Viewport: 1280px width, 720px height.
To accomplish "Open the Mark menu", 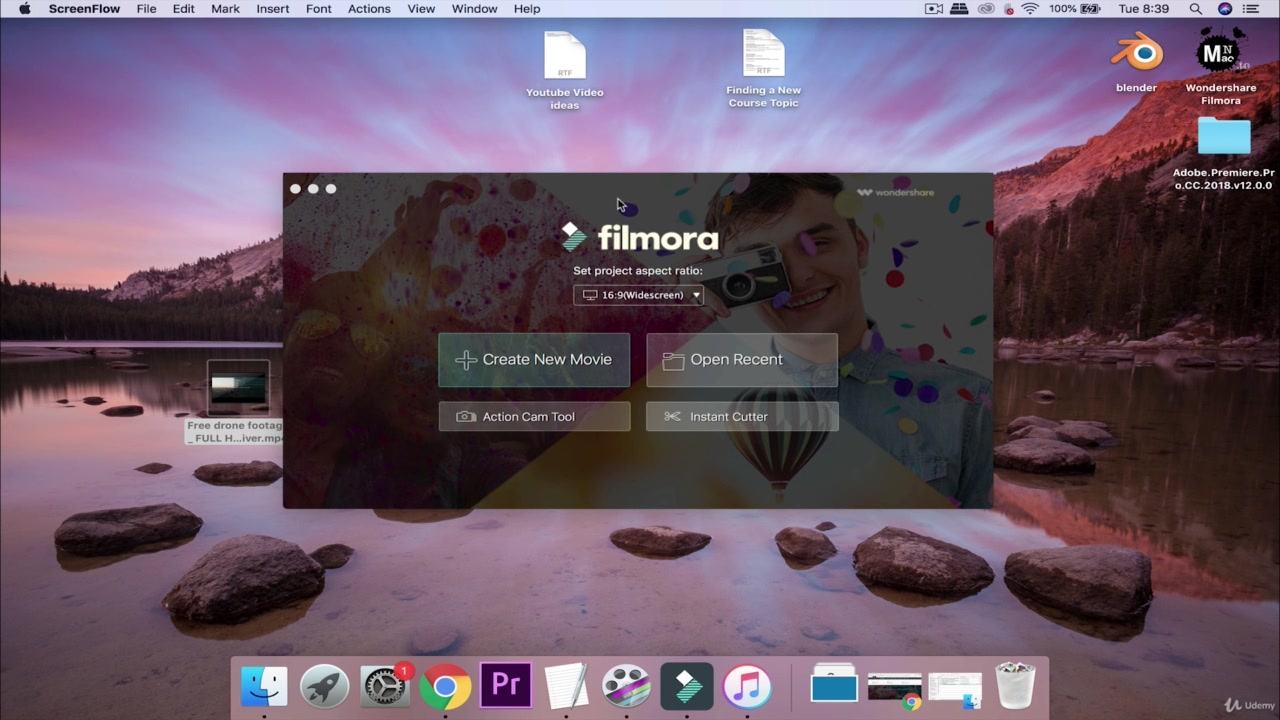I will [x=225, y=9].
